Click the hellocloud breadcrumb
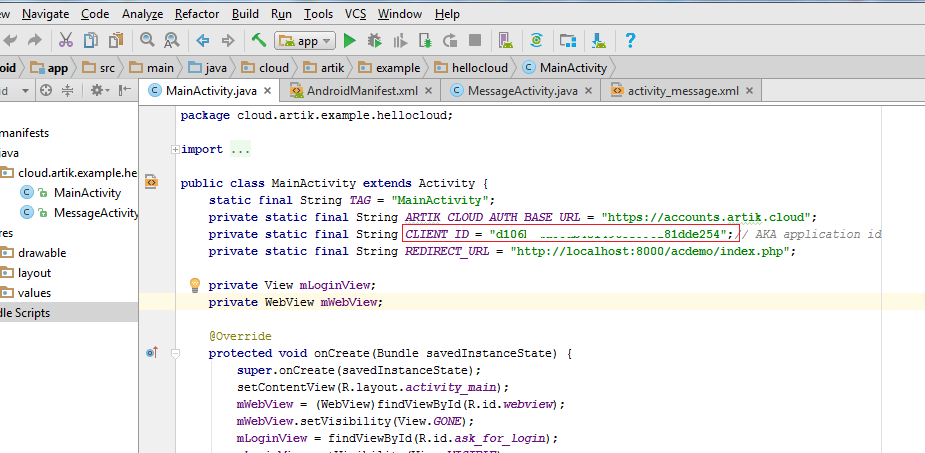925x453 pixels. [x=471, y=68]
